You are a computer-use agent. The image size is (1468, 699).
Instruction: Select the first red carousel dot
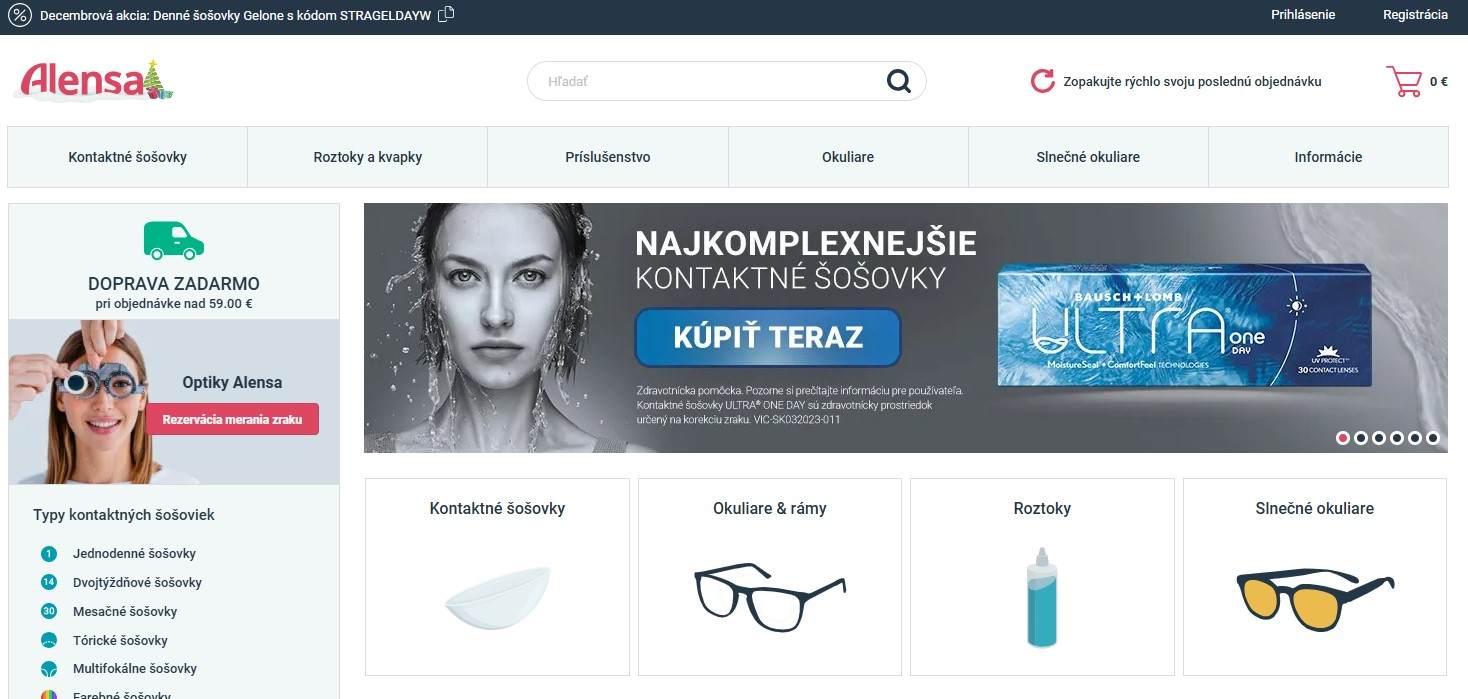click(1343, 437)
